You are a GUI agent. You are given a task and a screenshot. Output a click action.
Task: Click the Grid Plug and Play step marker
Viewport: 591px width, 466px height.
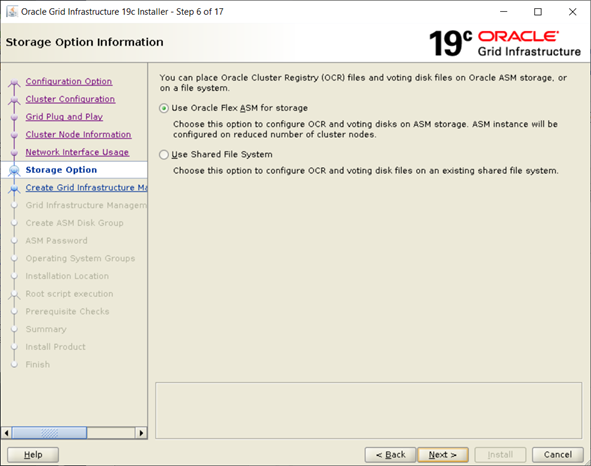tap(14, 117)
